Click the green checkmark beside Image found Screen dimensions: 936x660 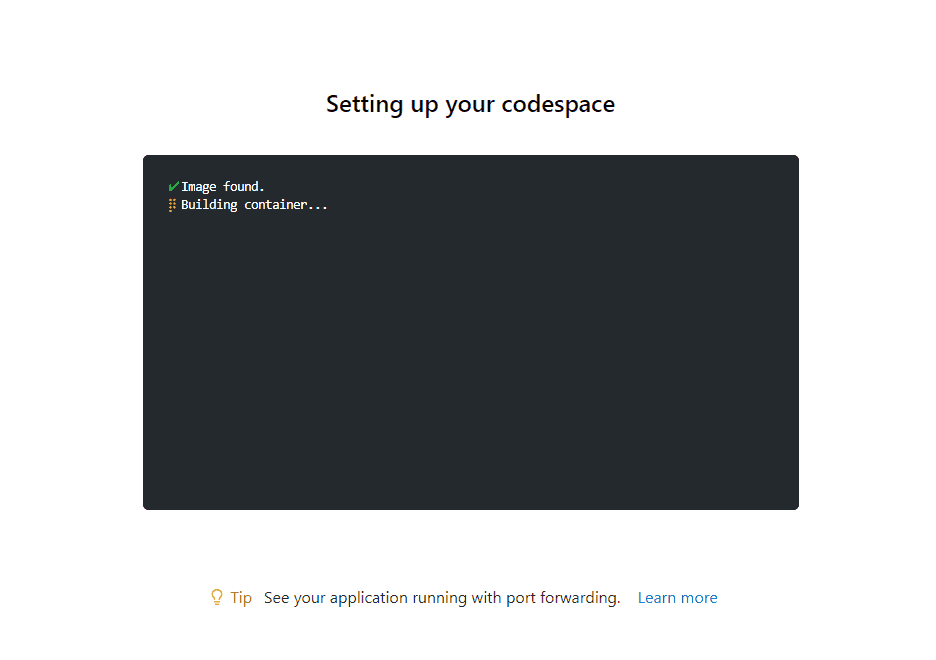point(173,186)
